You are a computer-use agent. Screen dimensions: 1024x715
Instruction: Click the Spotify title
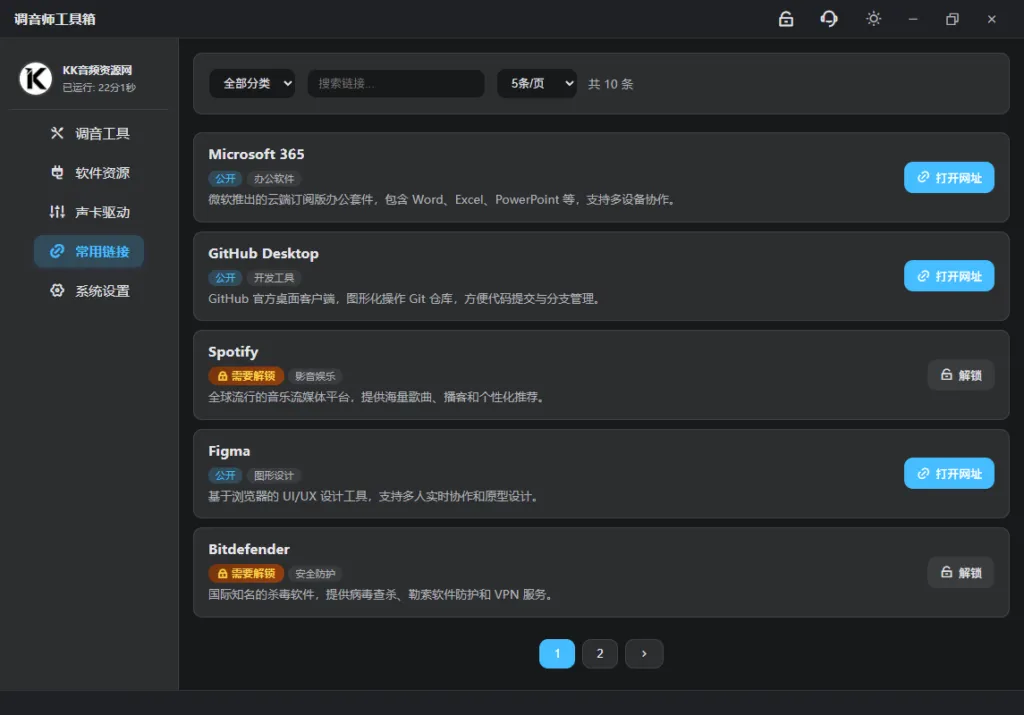tap(233, 353)
